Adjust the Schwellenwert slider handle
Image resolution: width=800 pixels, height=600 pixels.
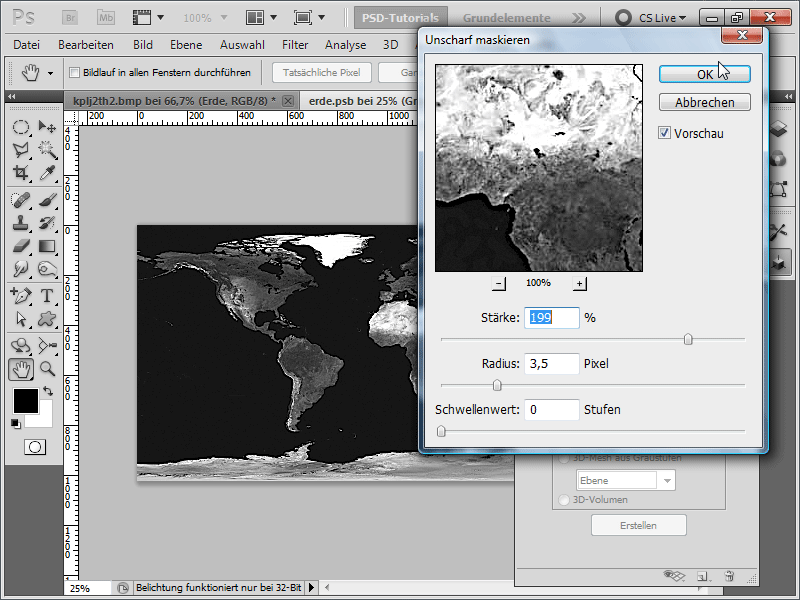[441, 432]
